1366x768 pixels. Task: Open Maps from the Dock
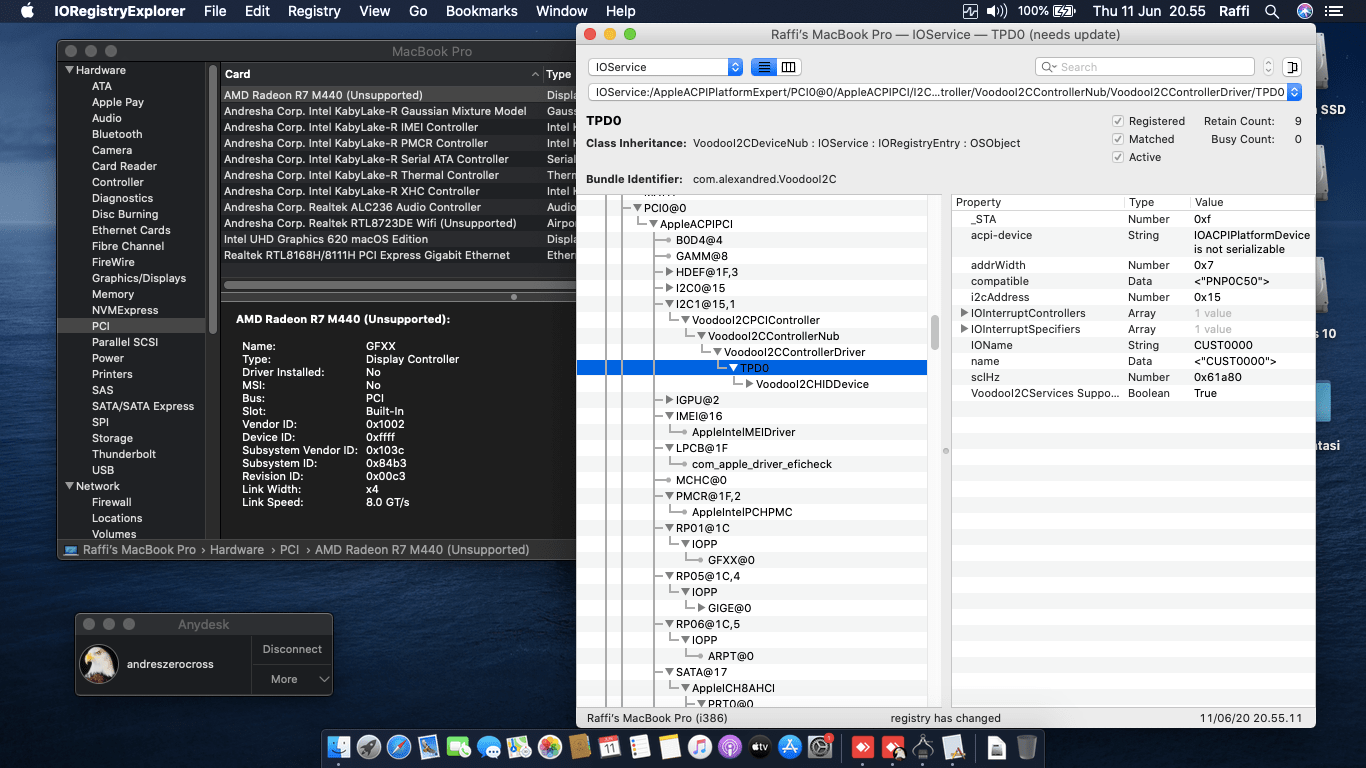[x=519, y=746]
